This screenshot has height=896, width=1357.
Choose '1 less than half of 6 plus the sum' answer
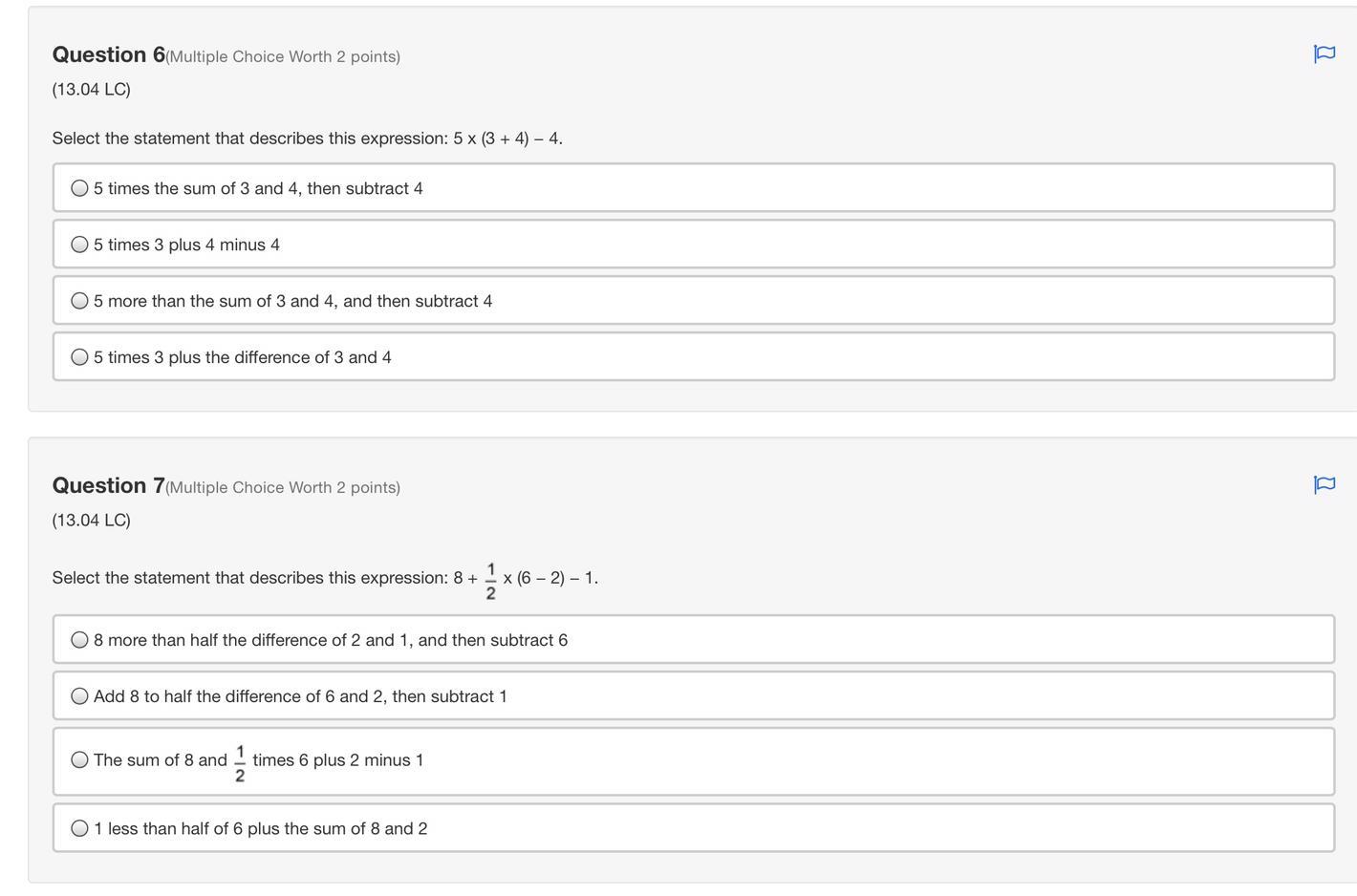point(80,828)
